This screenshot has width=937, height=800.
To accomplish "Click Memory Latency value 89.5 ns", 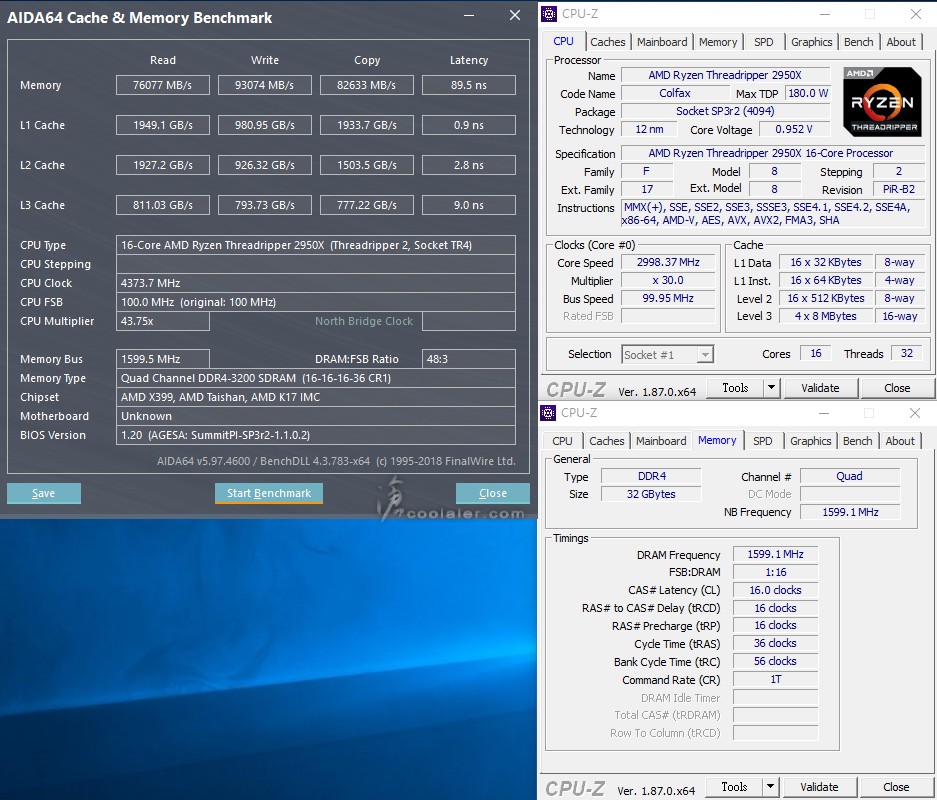I will click(x=468, y=85).
